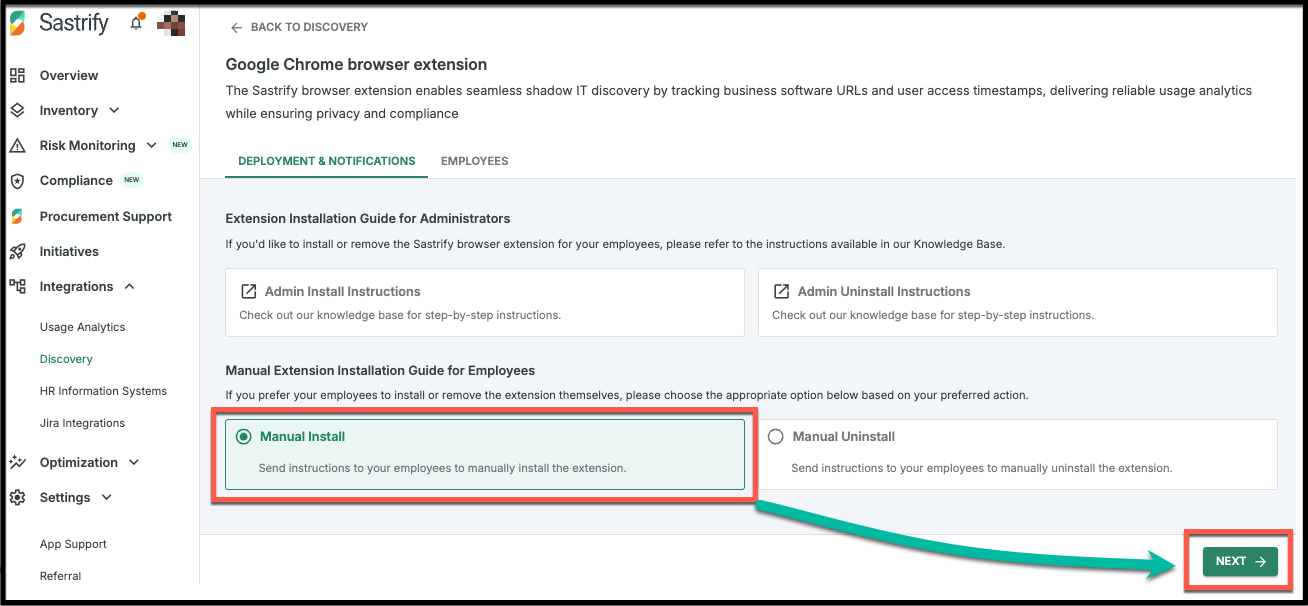Click the Compliance shield icon
The width and height of the screenshot is (1308, 606).
[x=17, y=181]
